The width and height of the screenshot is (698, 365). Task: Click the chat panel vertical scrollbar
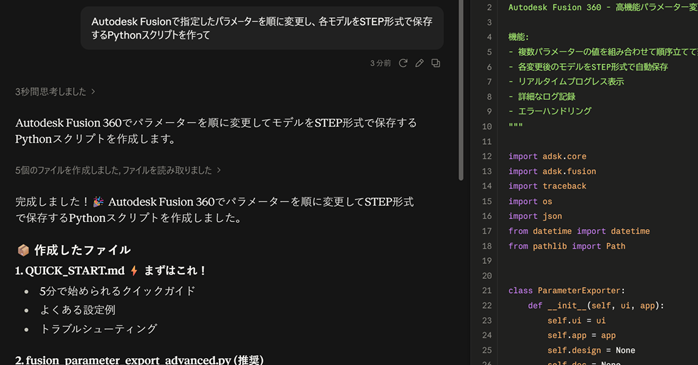pos(461,89)
